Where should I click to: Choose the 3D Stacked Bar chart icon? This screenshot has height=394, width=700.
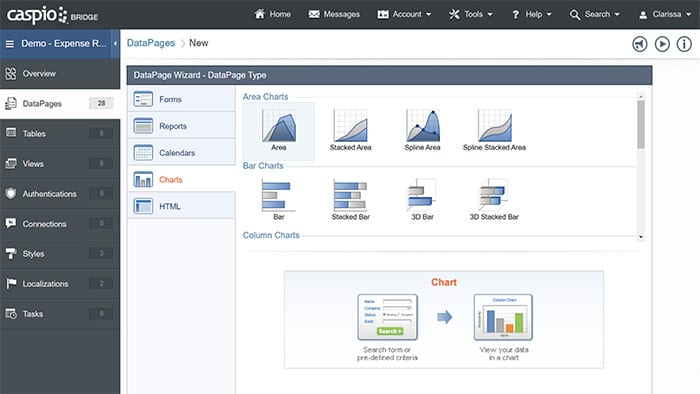pyautogui.click(x=494, y=195)
